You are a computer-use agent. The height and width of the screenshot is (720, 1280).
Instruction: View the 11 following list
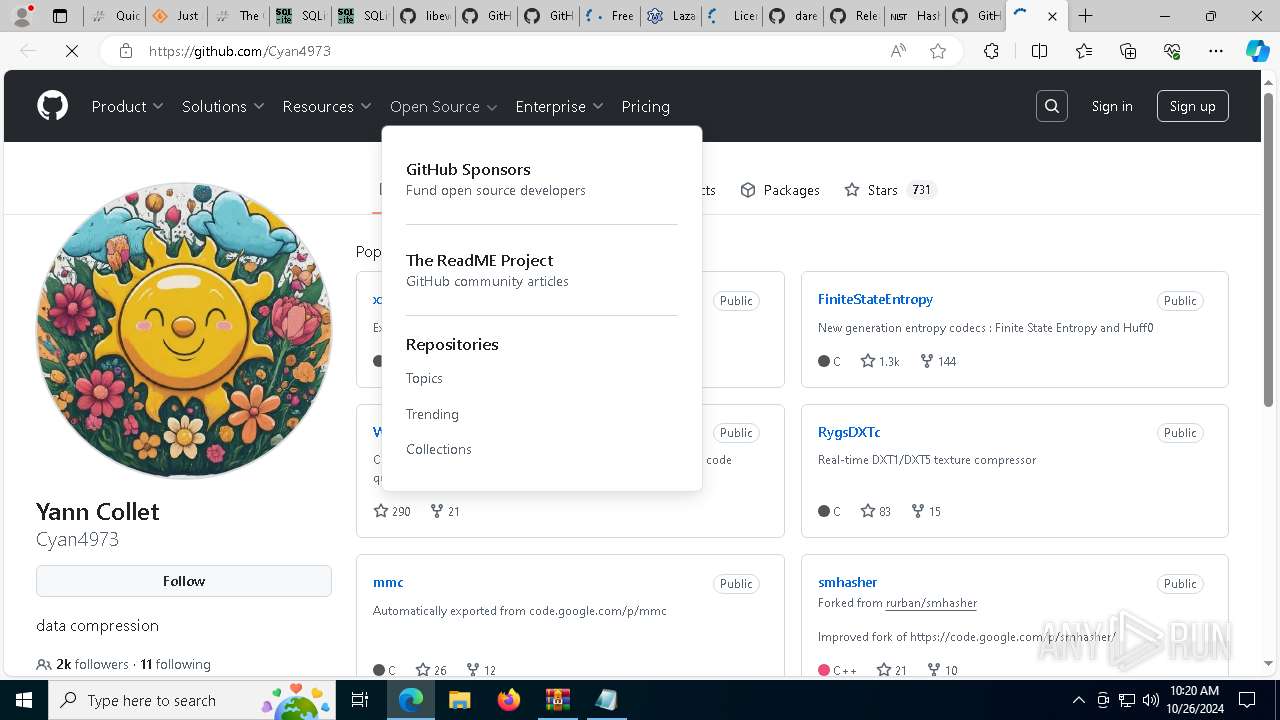(175, 664)
